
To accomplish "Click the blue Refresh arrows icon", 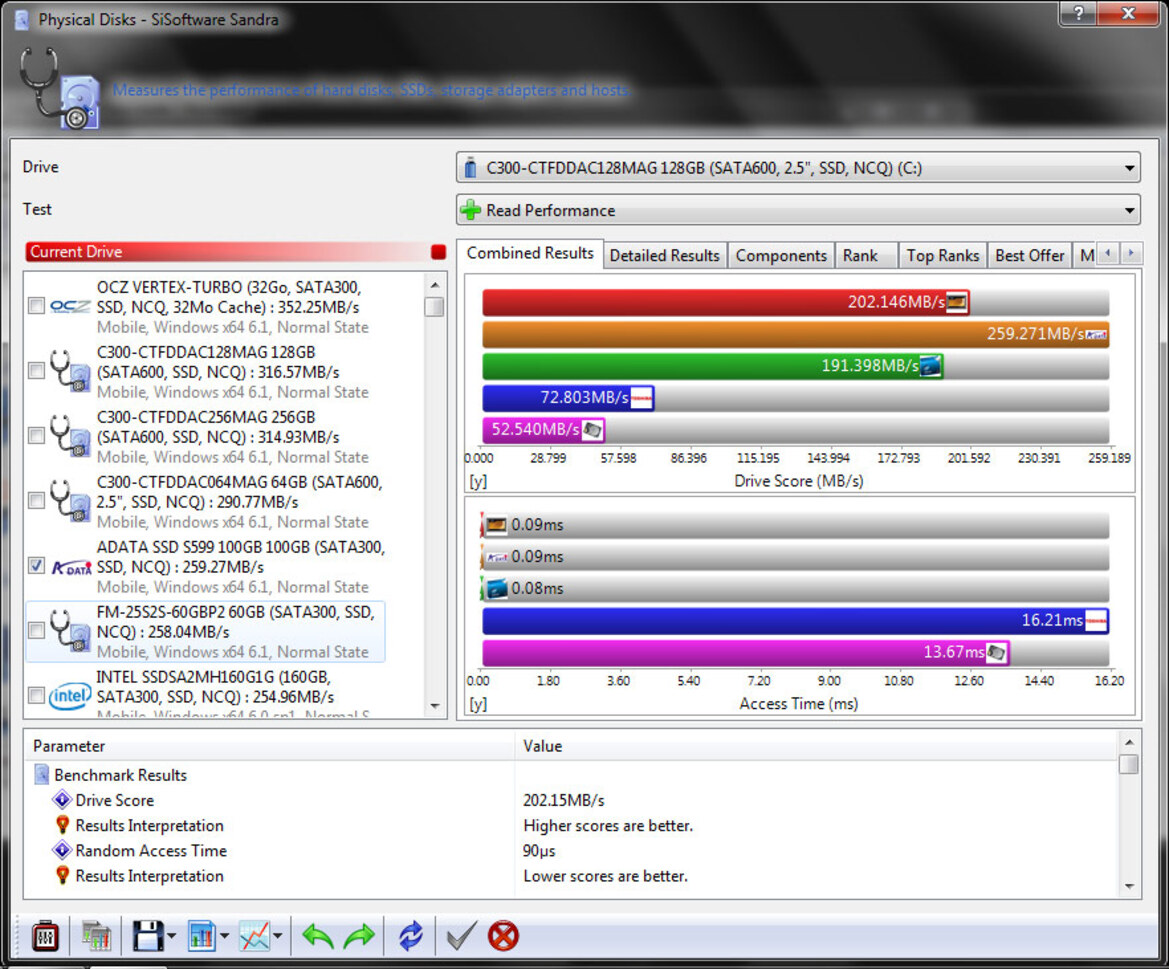I will (410, 935).
